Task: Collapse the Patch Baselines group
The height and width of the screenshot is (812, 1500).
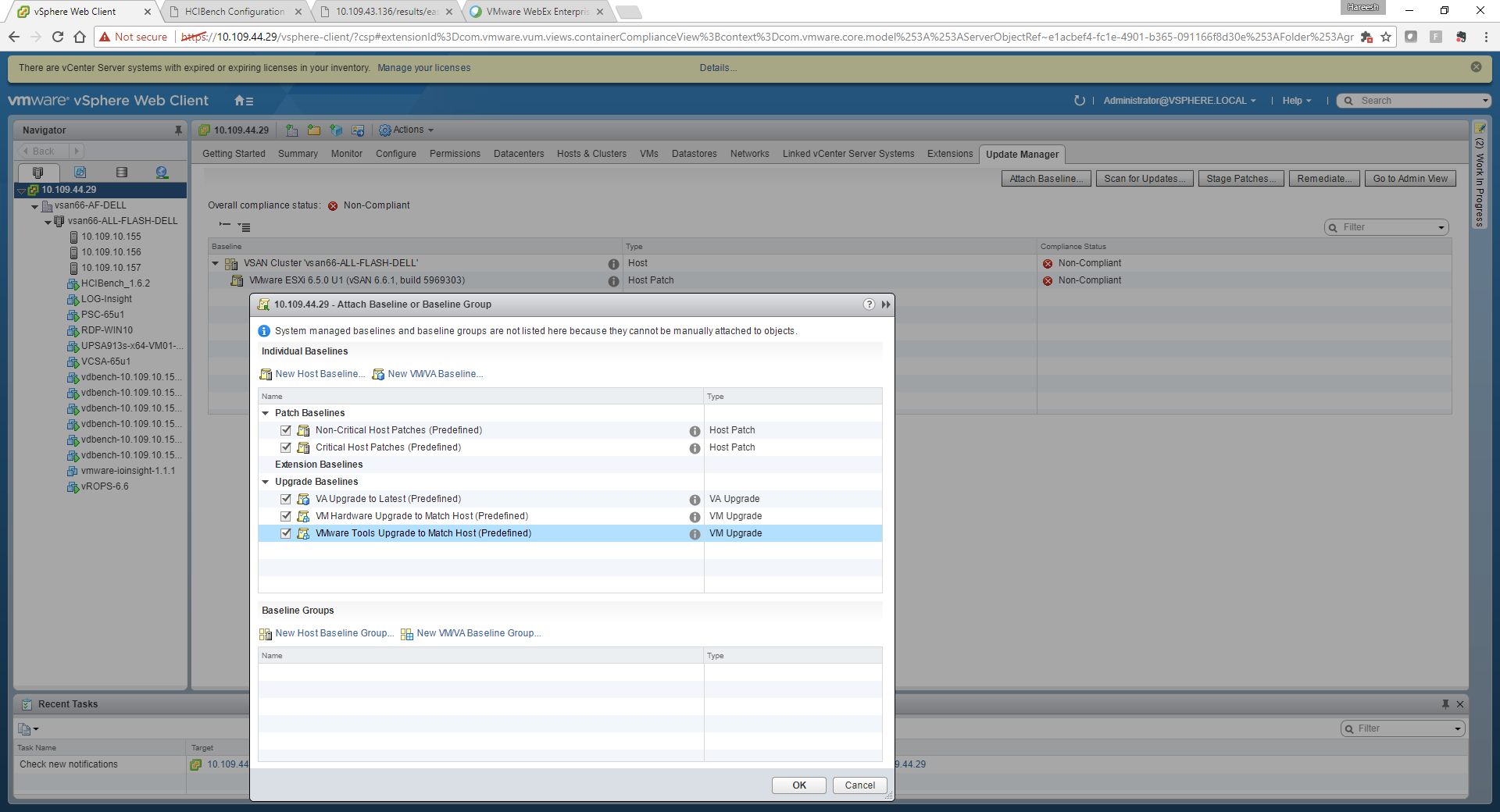Action: [x=266, y=413]
